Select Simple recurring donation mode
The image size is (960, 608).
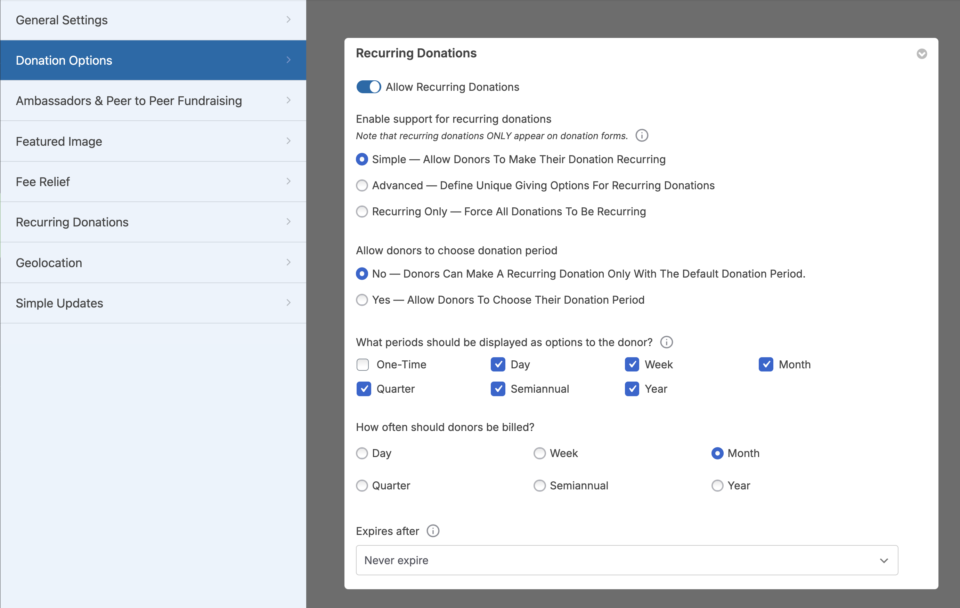(x=362, y=159)
